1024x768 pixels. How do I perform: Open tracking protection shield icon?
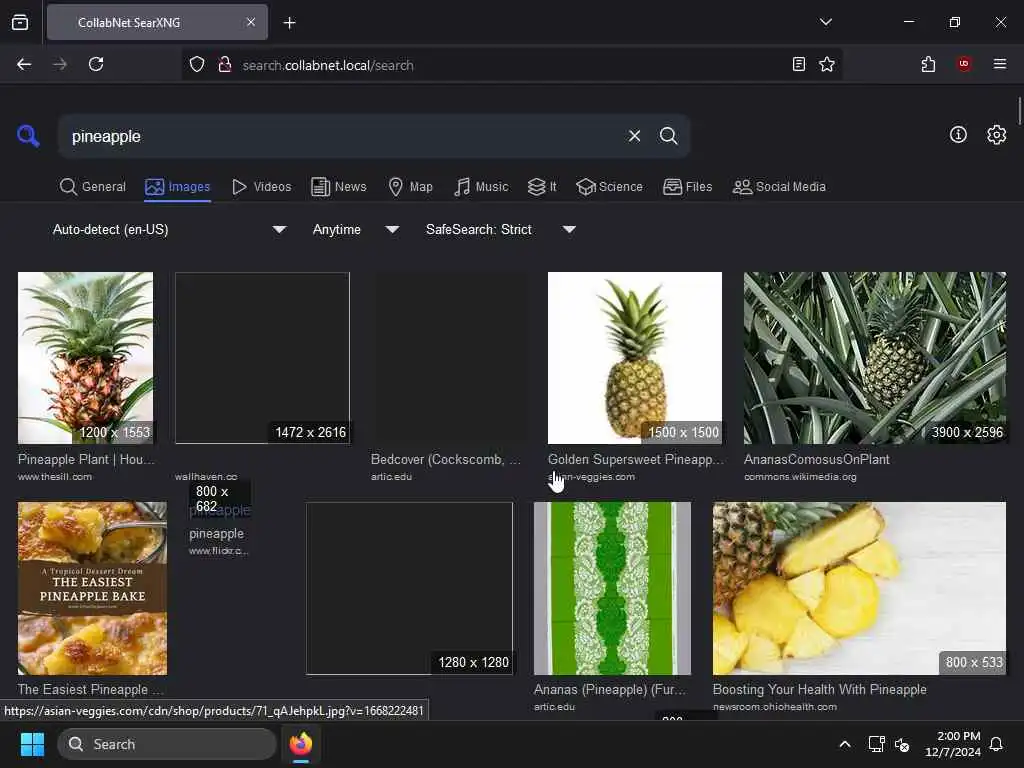[x=197, y=65]
